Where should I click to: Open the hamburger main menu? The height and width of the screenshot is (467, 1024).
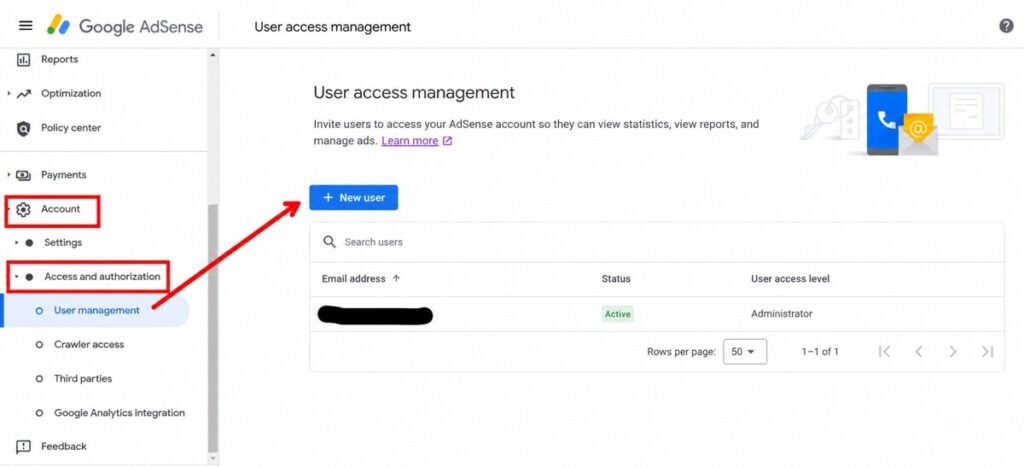[25, 25]
